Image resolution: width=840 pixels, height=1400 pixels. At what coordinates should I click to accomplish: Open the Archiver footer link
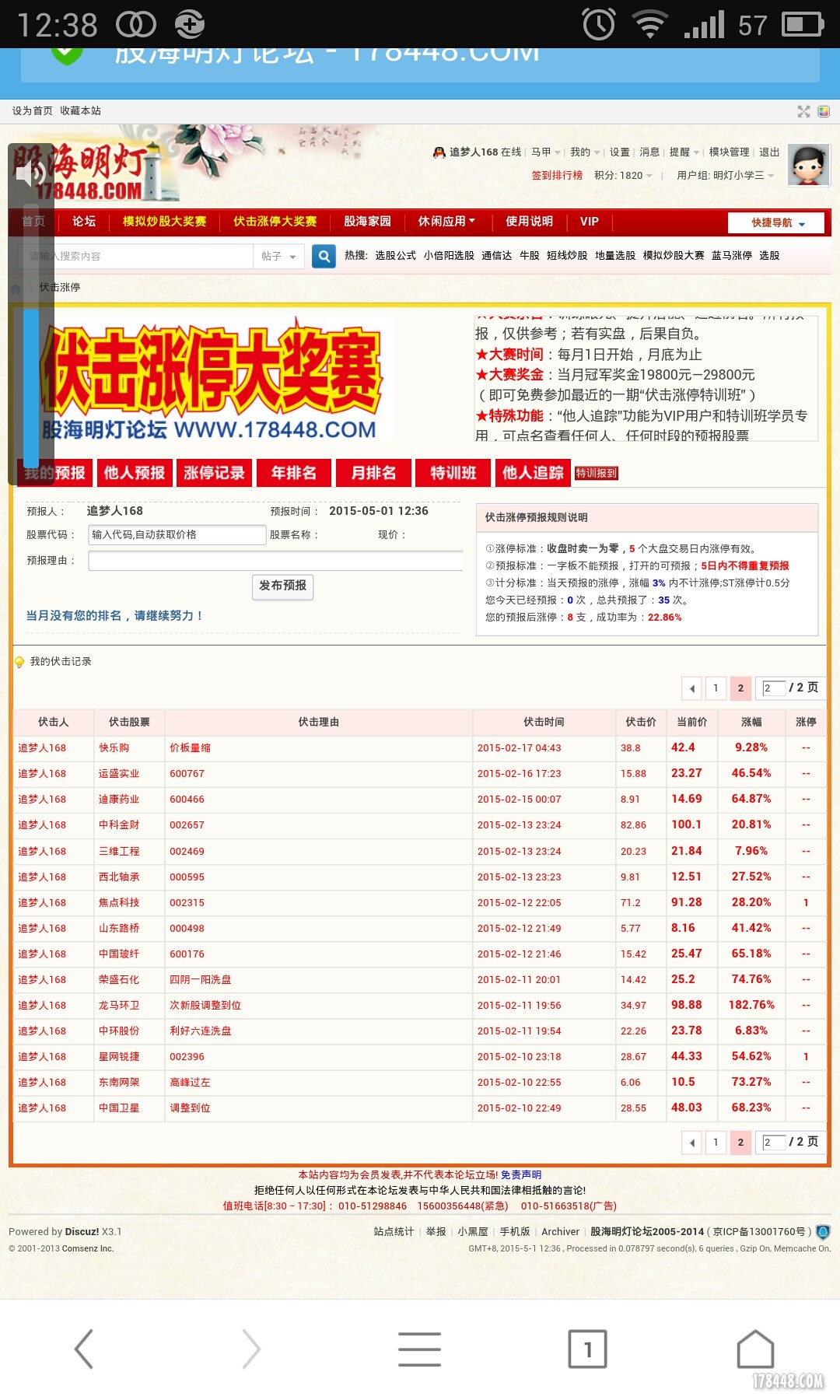tap(560, 1232)
